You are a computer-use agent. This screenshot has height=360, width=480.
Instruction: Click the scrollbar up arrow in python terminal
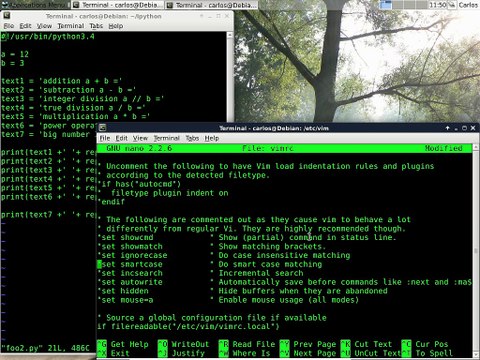coord(230,35)
